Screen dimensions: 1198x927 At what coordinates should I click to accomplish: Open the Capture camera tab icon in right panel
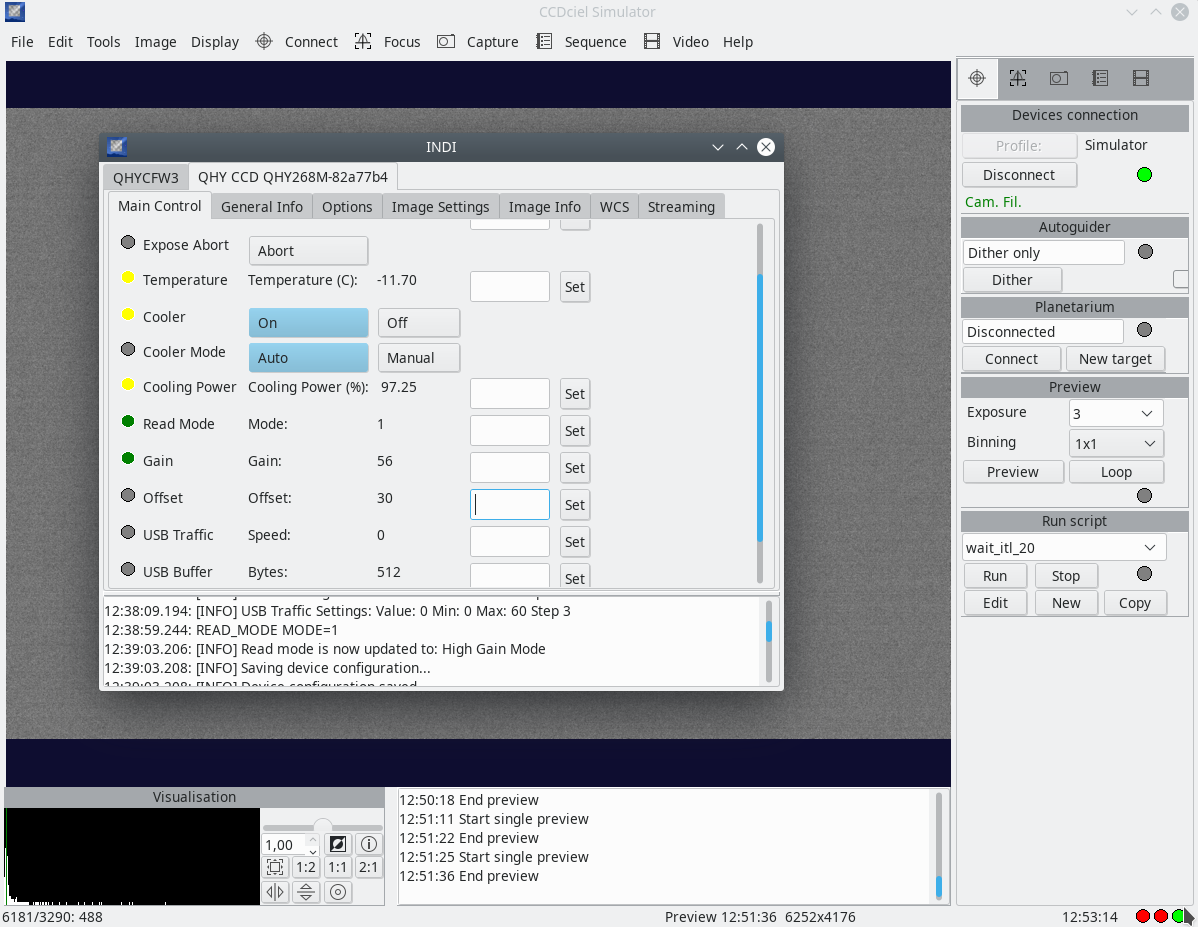coord(1059,78)
